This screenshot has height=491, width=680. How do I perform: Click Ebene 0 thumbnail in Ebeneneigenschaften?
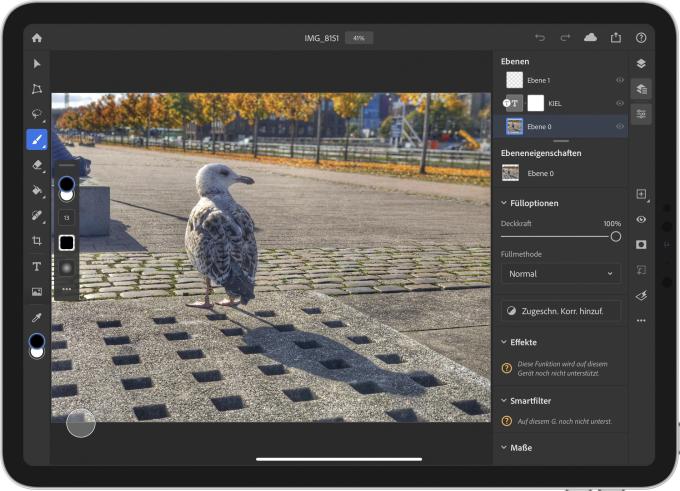[510, 173]
